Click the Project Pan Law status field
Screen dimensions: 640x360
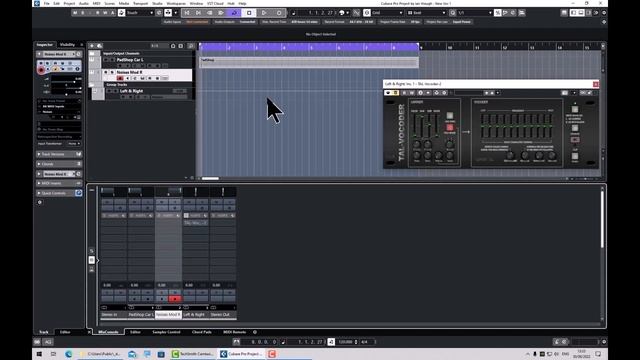point(449,22)
